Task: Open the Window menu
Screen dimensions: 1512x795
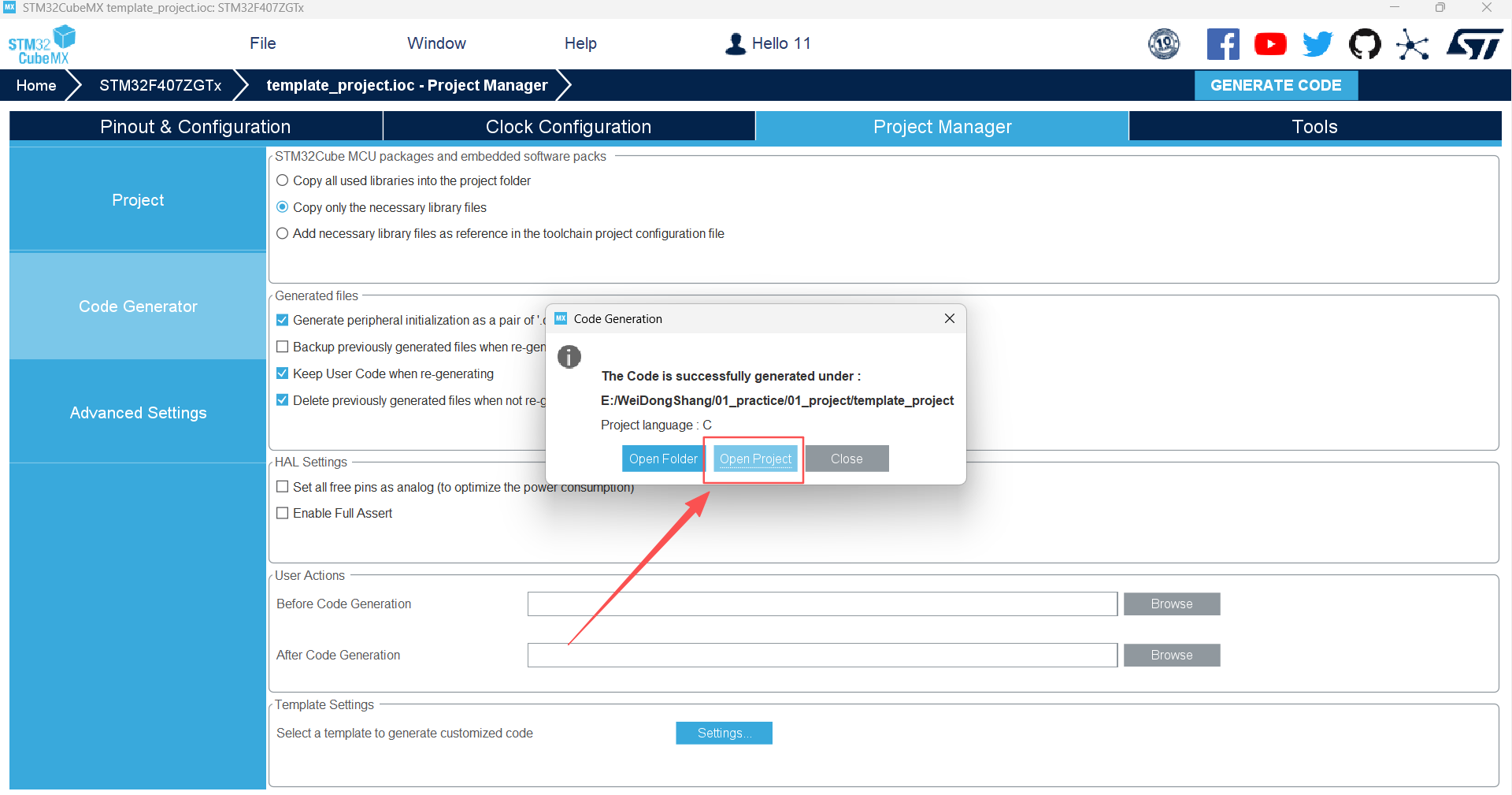Action: coord(436,43)
